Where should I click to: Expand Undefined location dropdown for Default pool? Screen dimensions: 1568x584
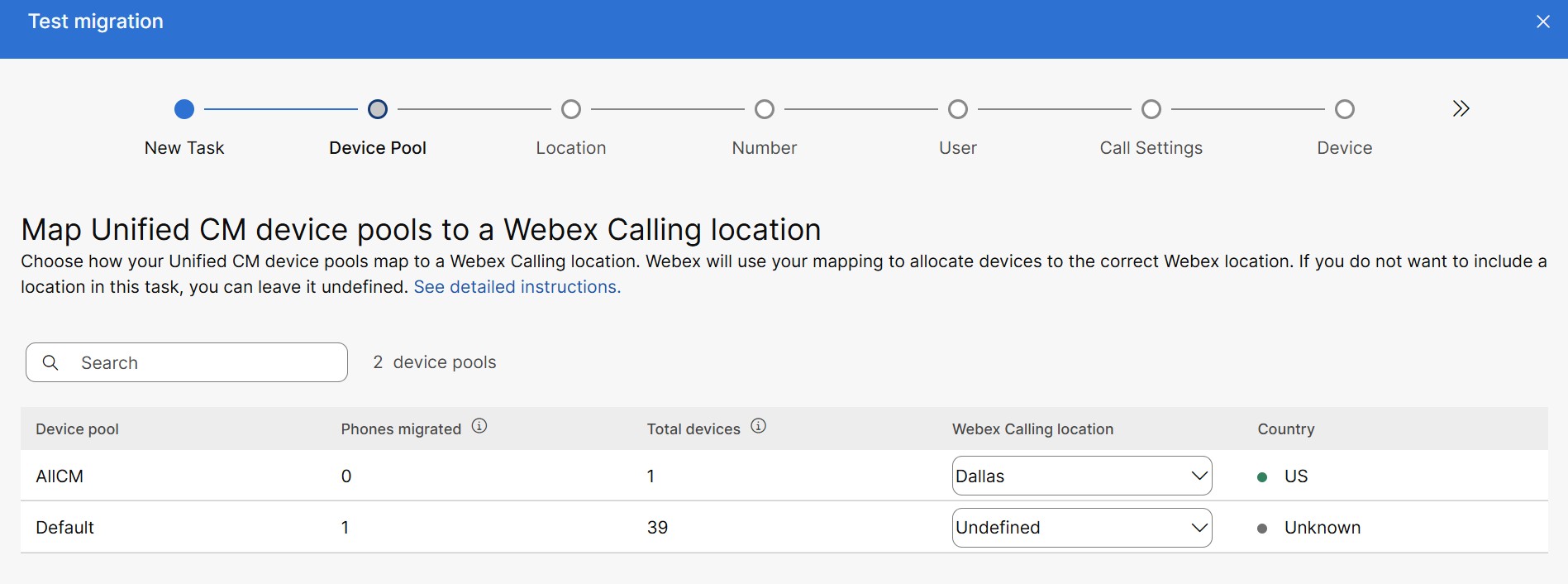pos(1081,528)
